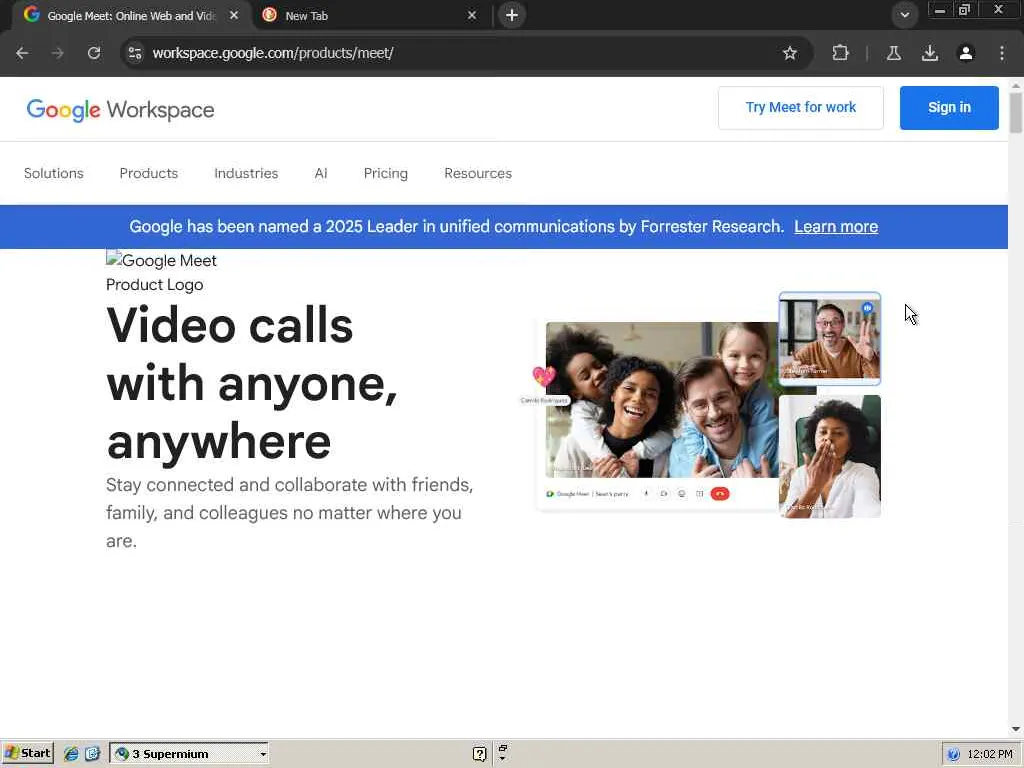Follow the Learn more banner link
Image resolution: width=1024 pixels, height=768 pixels.
pyautogui.click(x=836, y=227)
